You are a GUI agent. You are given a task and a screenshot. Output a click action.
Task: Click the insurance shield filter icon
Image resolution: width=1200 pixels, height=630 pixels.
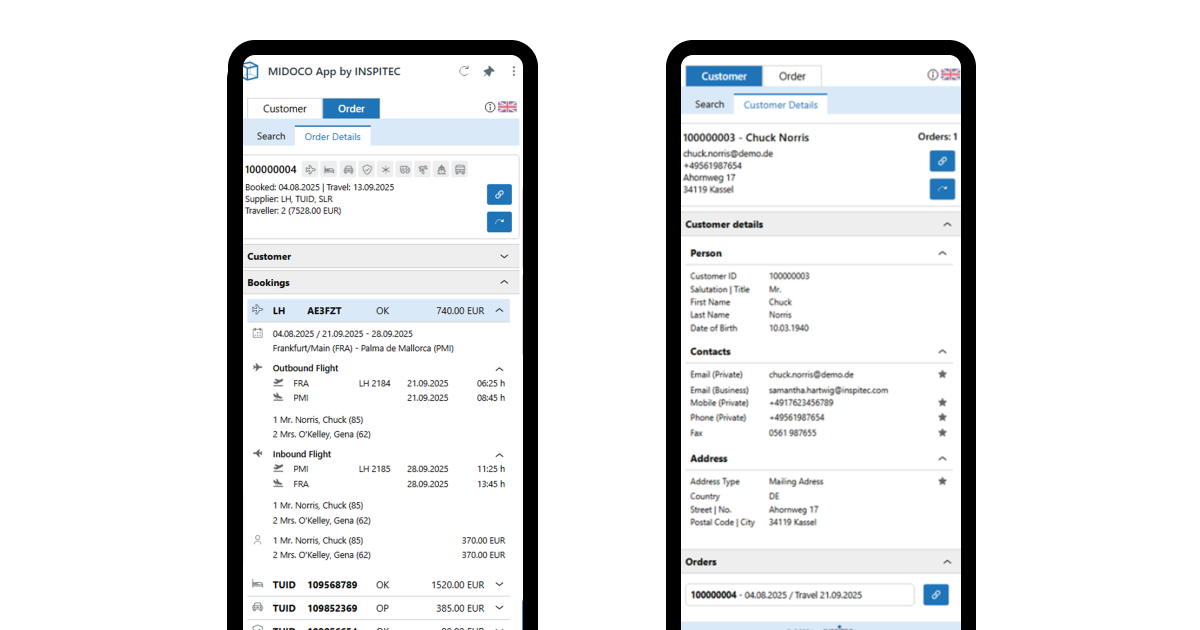pos(367,169)
